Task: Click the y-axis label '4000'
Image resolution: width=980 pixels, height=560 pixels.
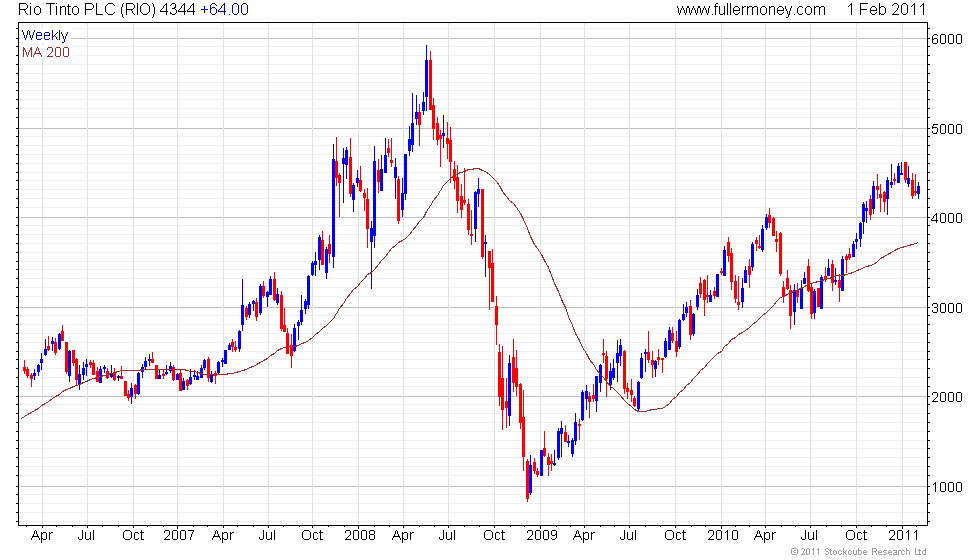Action: 947,218
